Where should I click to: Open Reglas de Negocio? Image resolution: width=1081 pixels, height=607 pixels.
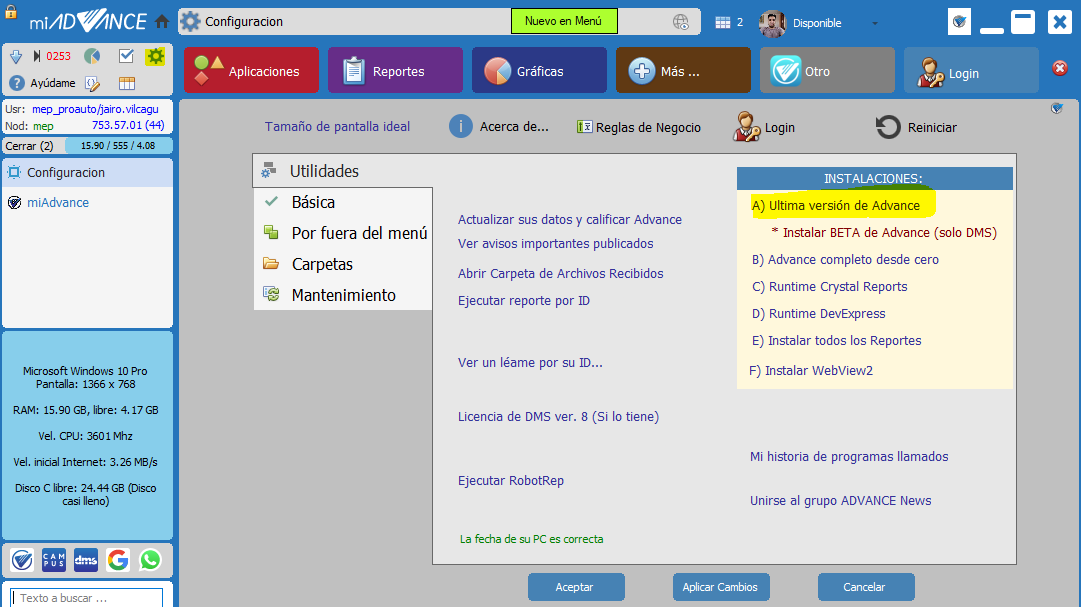[638, 128]
